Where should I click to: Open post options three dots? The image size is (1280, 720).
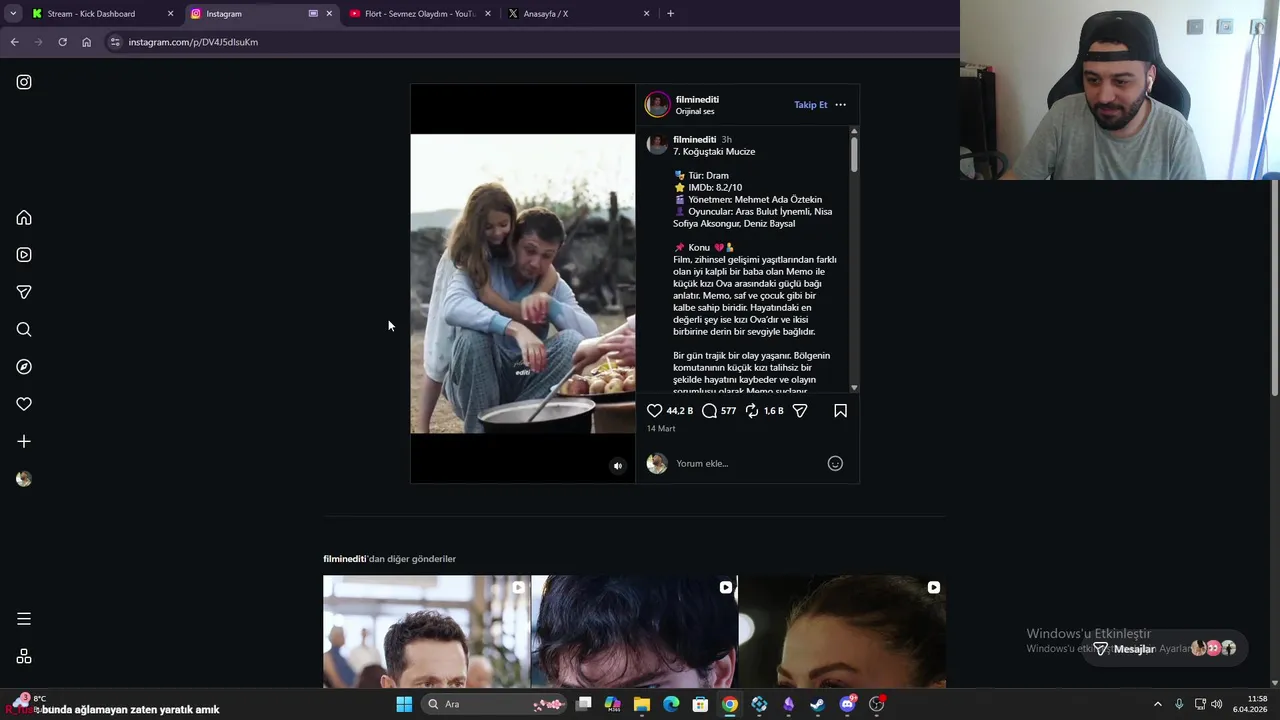click(x=840, y=105)
